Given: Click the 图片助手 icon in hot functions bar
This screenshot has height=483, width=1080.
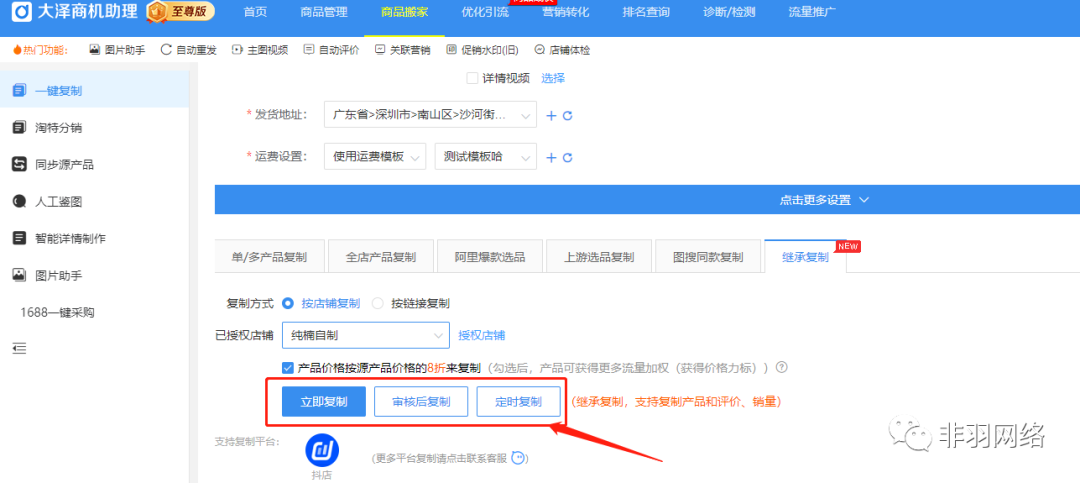Looking at the screenshot, I should pyautogui.click(x=95, y=50).
